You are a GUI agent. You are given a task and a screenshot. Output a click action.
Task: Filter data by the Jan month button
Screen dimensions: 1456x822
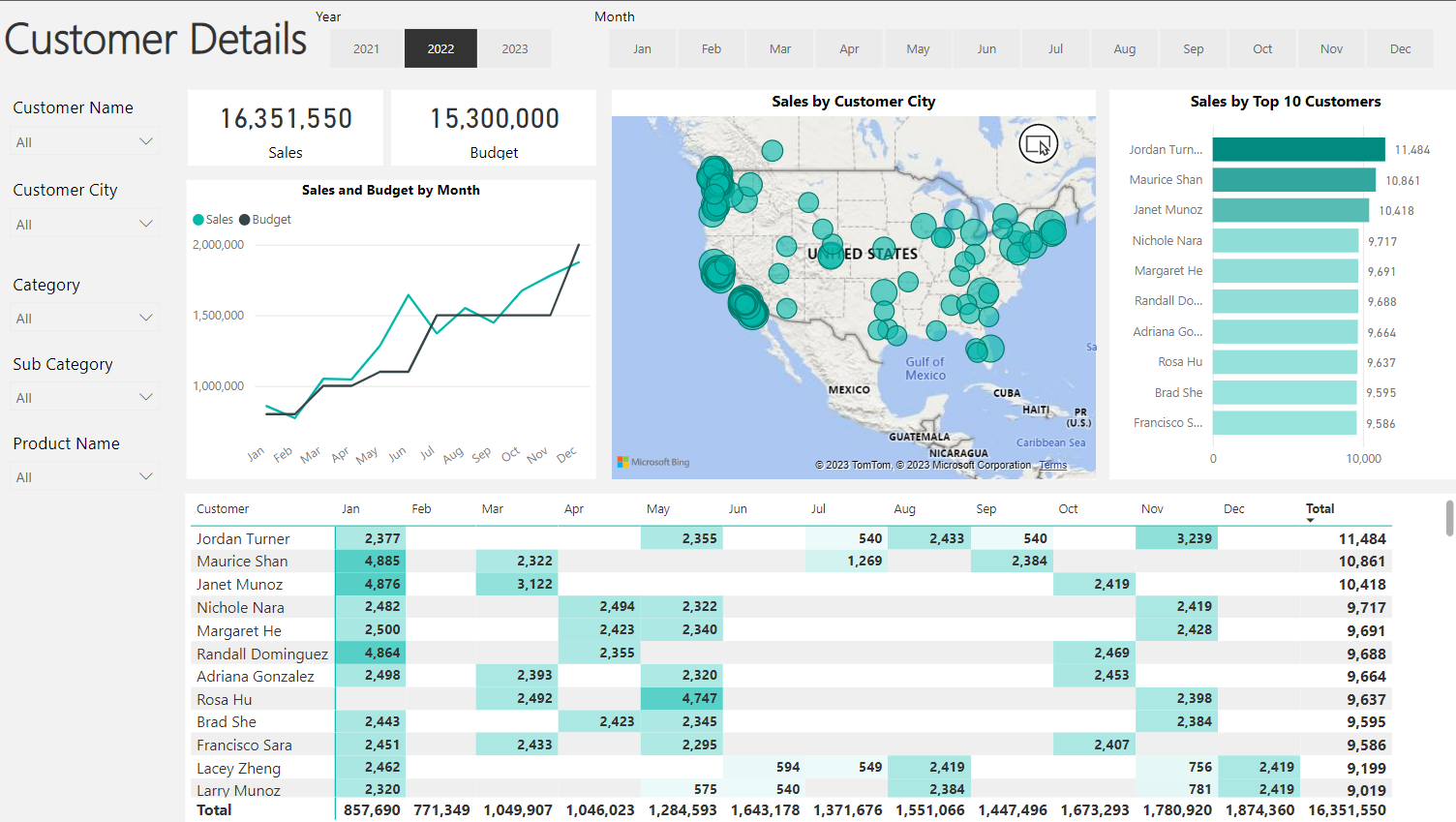[x=642, y=47]
